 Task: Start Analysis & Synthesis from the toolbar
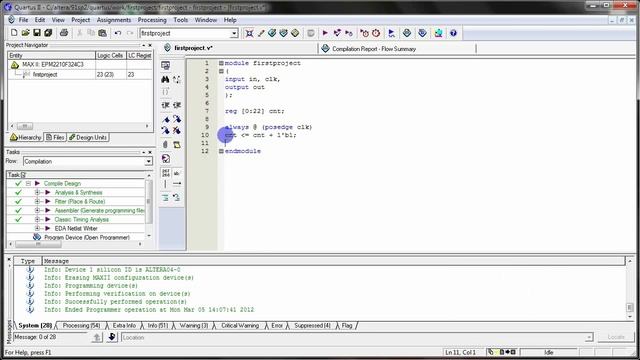[x=337, y=33]
